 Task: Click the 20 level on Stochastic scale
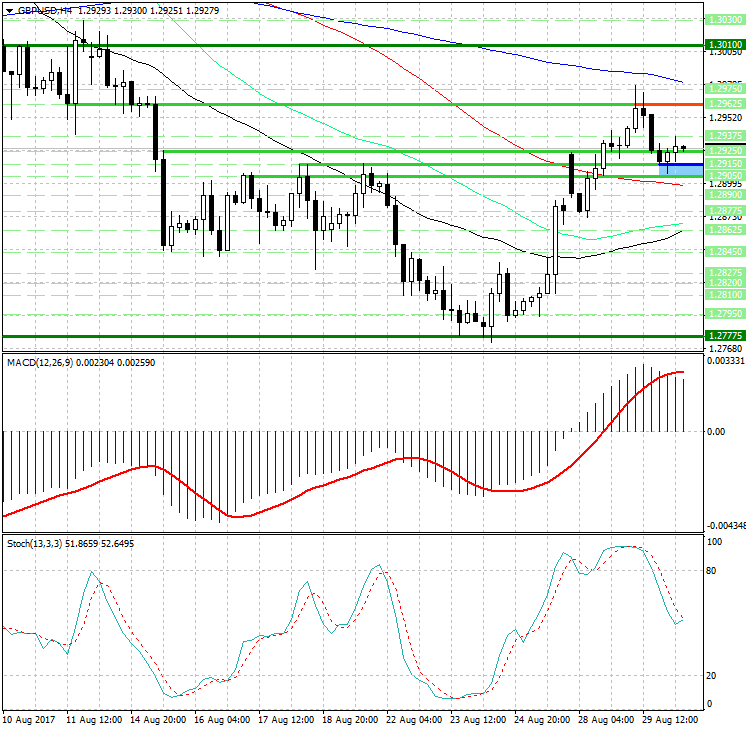714,675
